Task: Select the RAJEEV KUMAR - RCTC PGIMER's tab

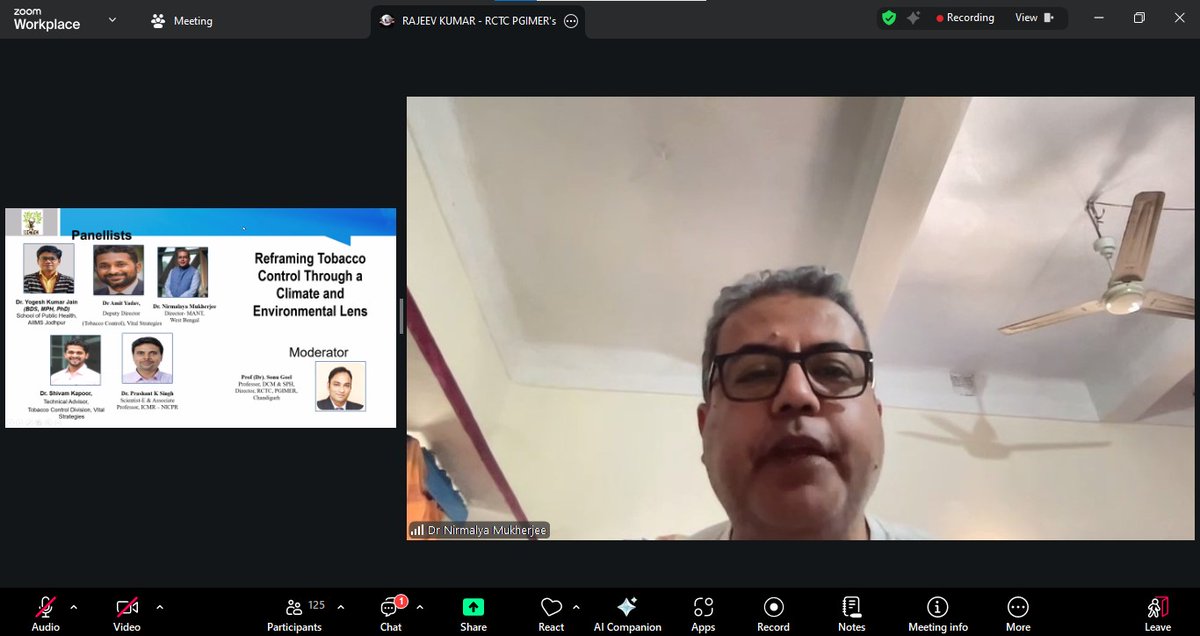Action: (x=478, y=20)
